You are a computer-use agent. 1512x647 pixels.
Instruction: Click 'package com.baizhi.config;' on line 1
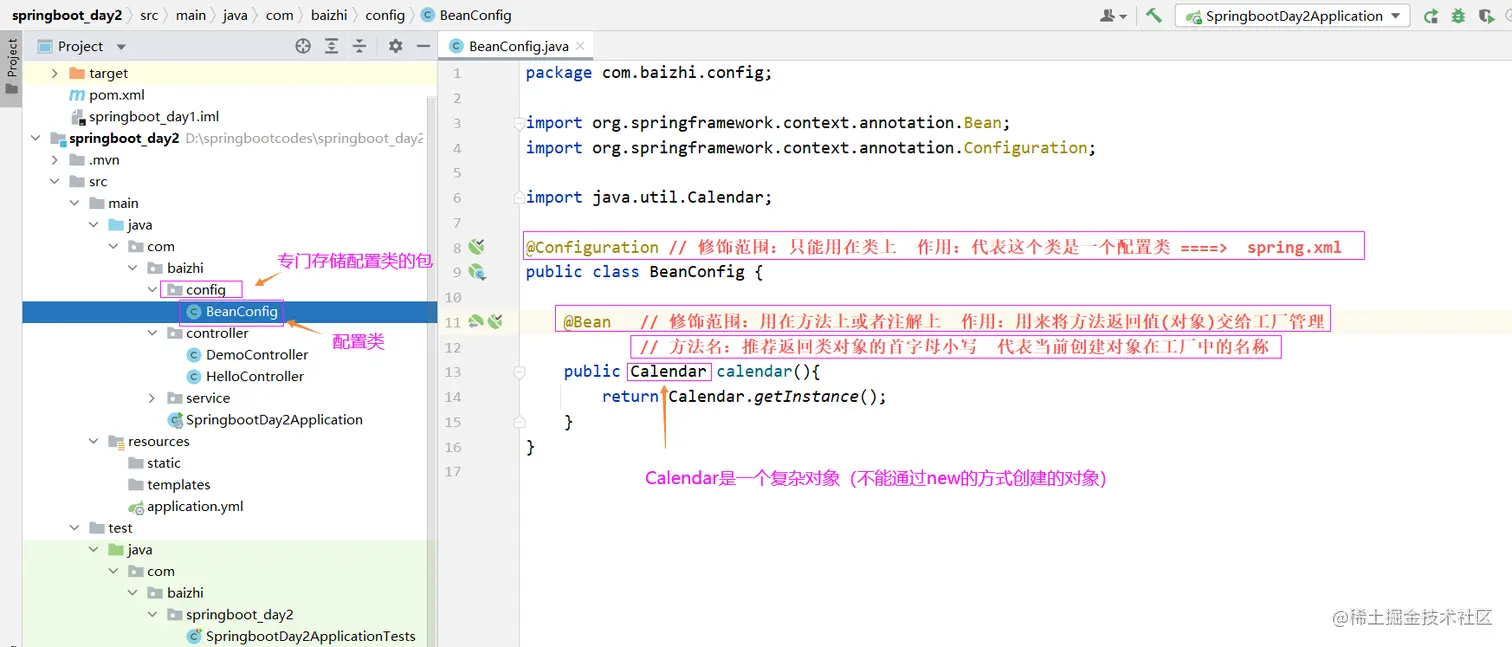[649, 73]
